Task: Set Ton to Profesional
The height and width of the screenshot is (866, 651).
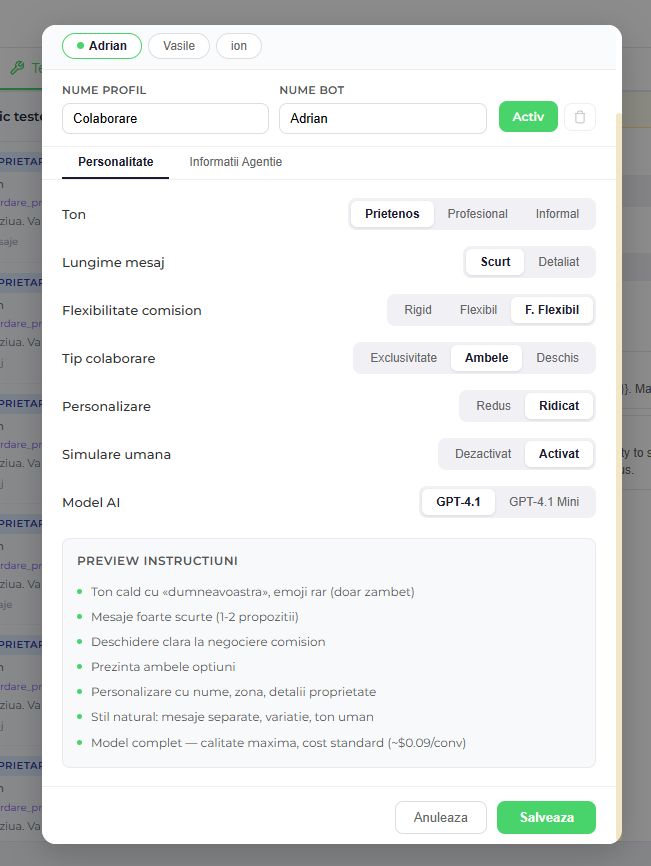Action: 477,213
